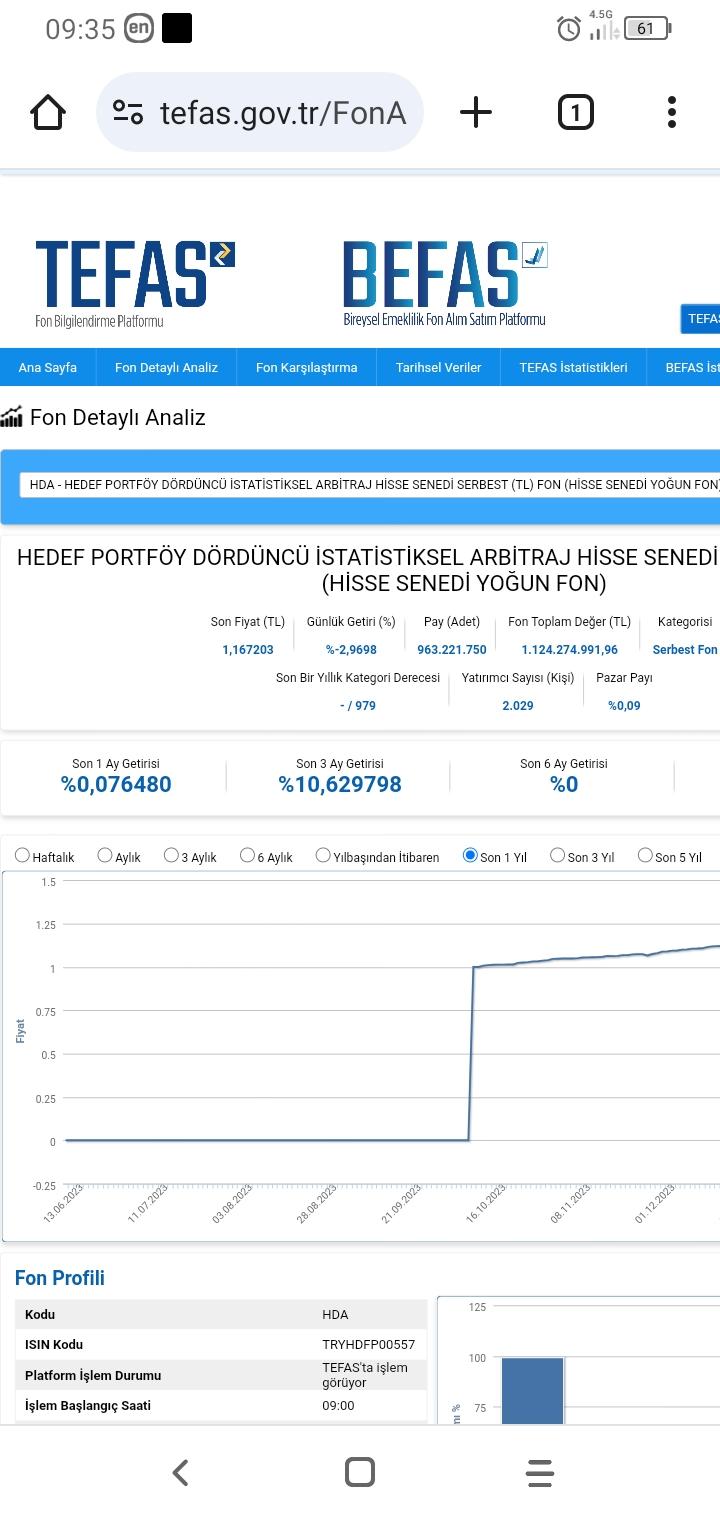Select the Haftalık radio button
The height and width of the screenshot is (1520, 720).
click(x=23, y=855)
